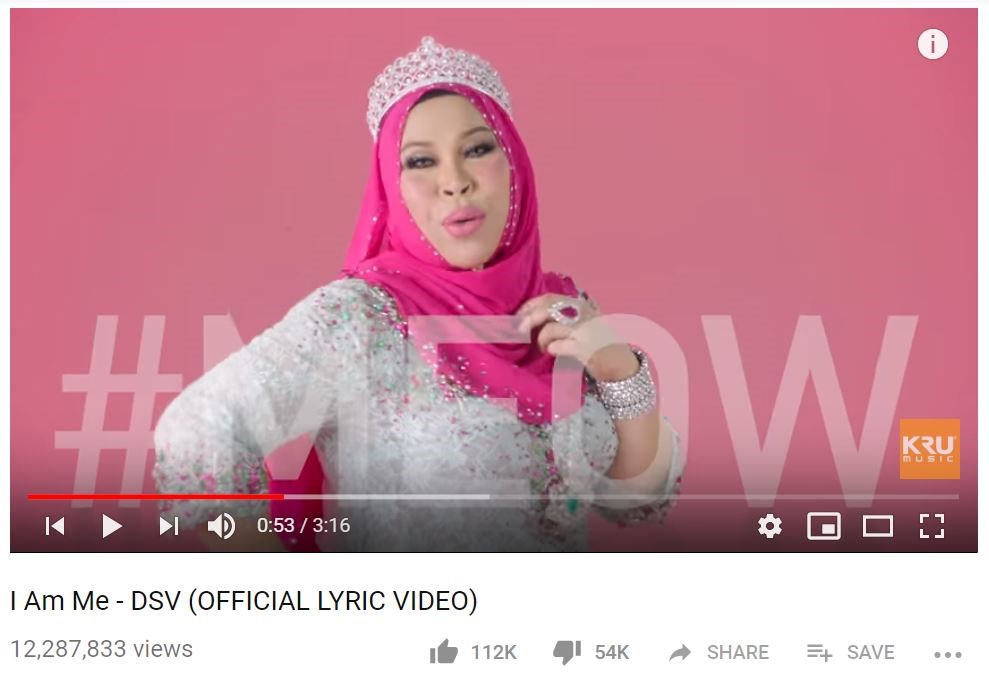This screenshot has width=989, height=688.
Task: Click the 0:53 / 3:16 time display
Action: (x=303, y=525)
